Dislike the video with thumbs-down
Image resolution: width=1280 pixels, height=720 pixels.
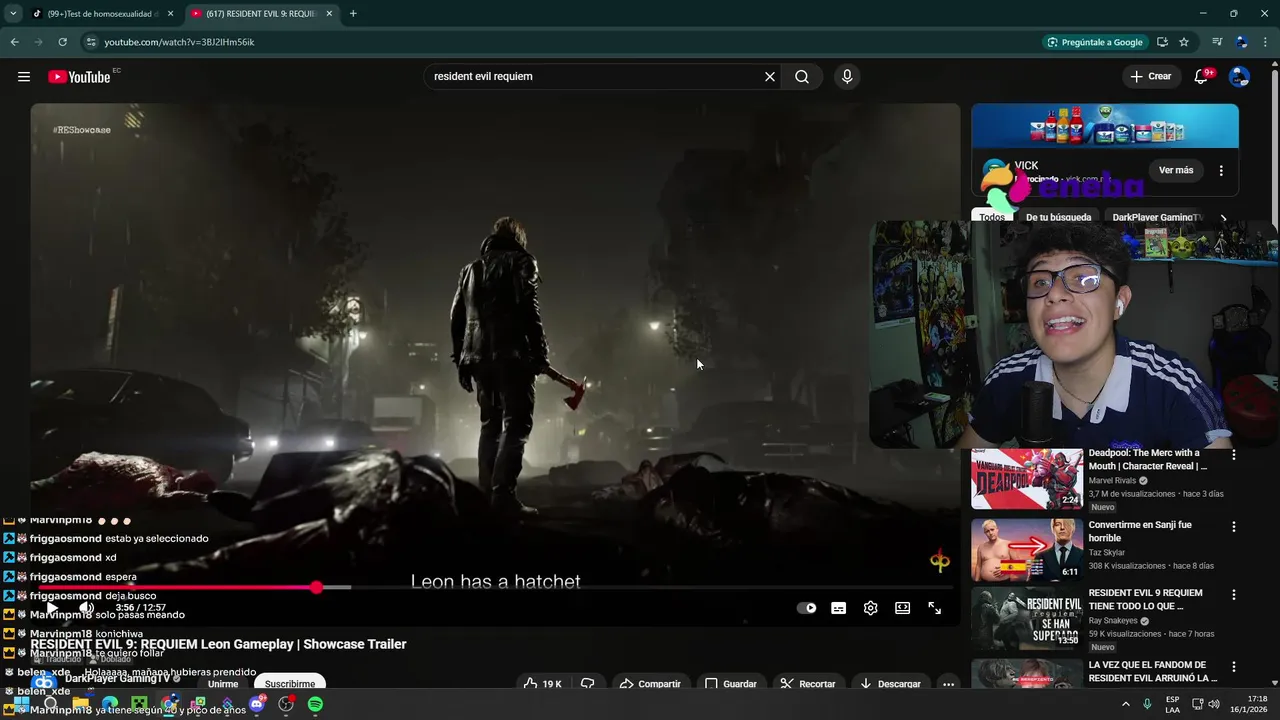588,684
